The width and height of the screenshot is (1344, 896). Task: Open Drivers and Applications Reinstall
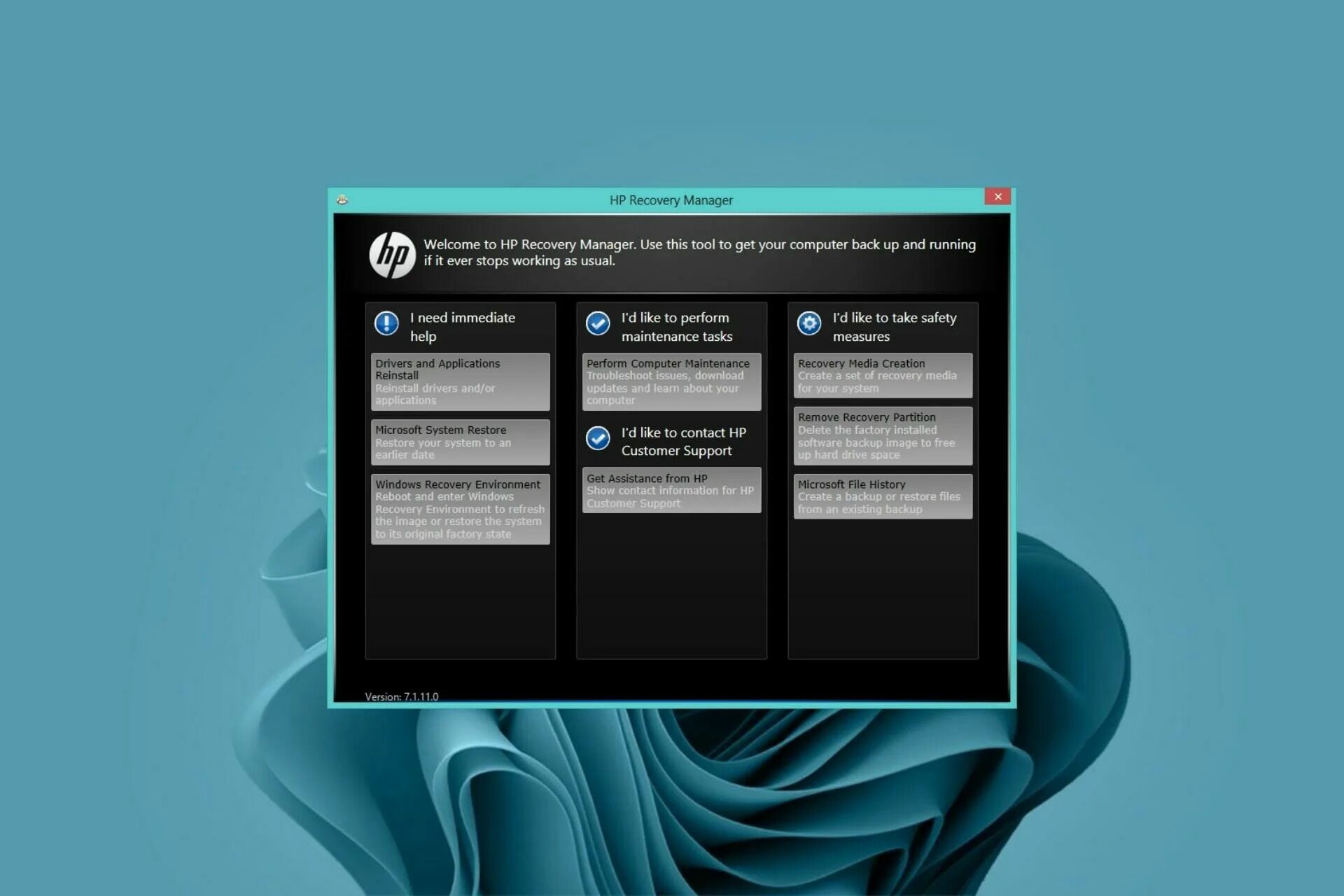click(x=460, y=381)
